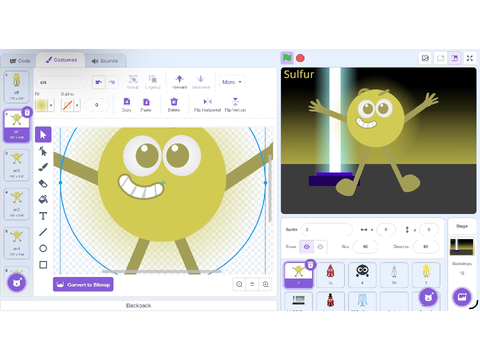480x360 pixels.
Task: Reset canvas zoom with equals button
Action: point(252,284)
